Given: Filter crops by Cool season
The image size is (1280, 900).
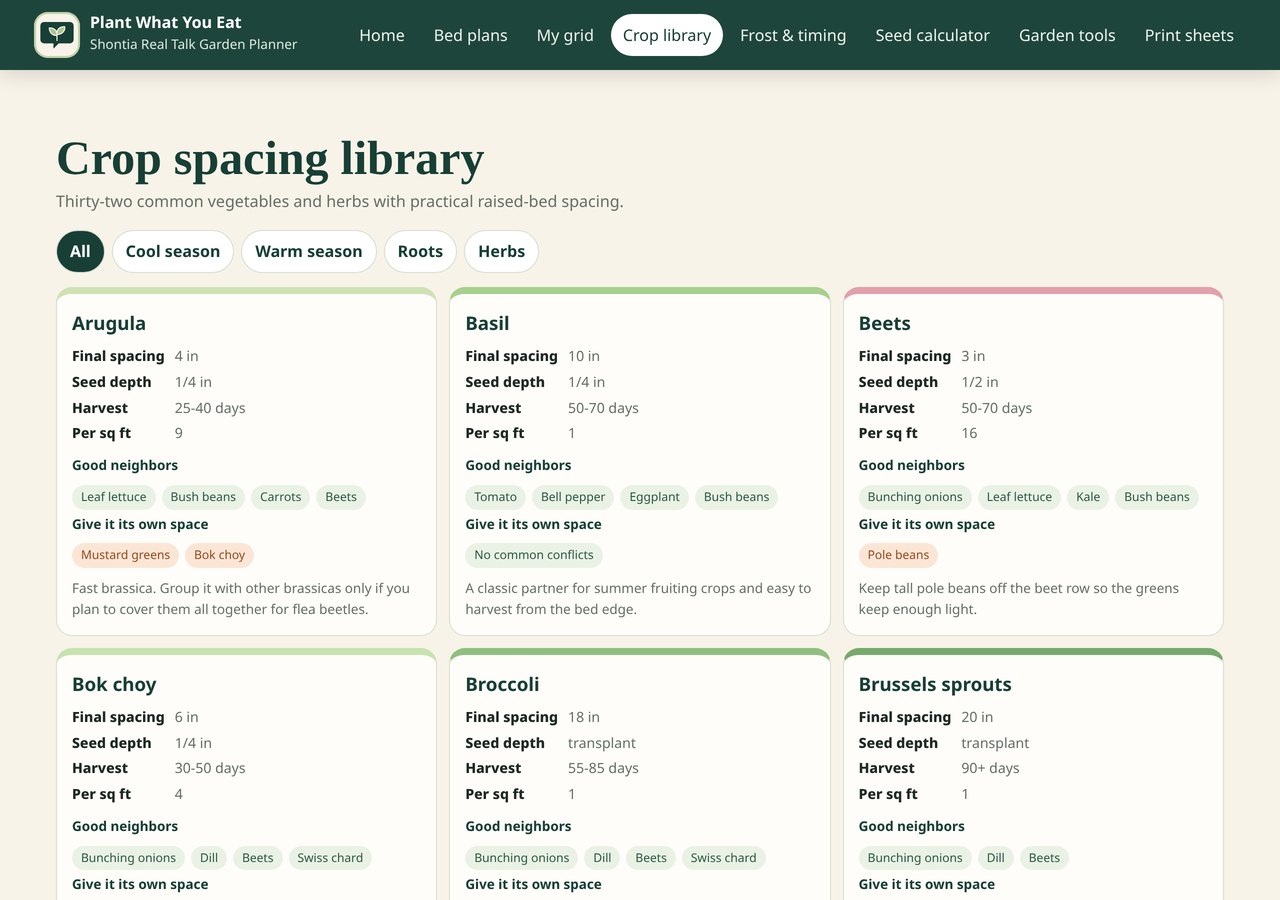Looking at the screenshot, I should coord(173,251).
